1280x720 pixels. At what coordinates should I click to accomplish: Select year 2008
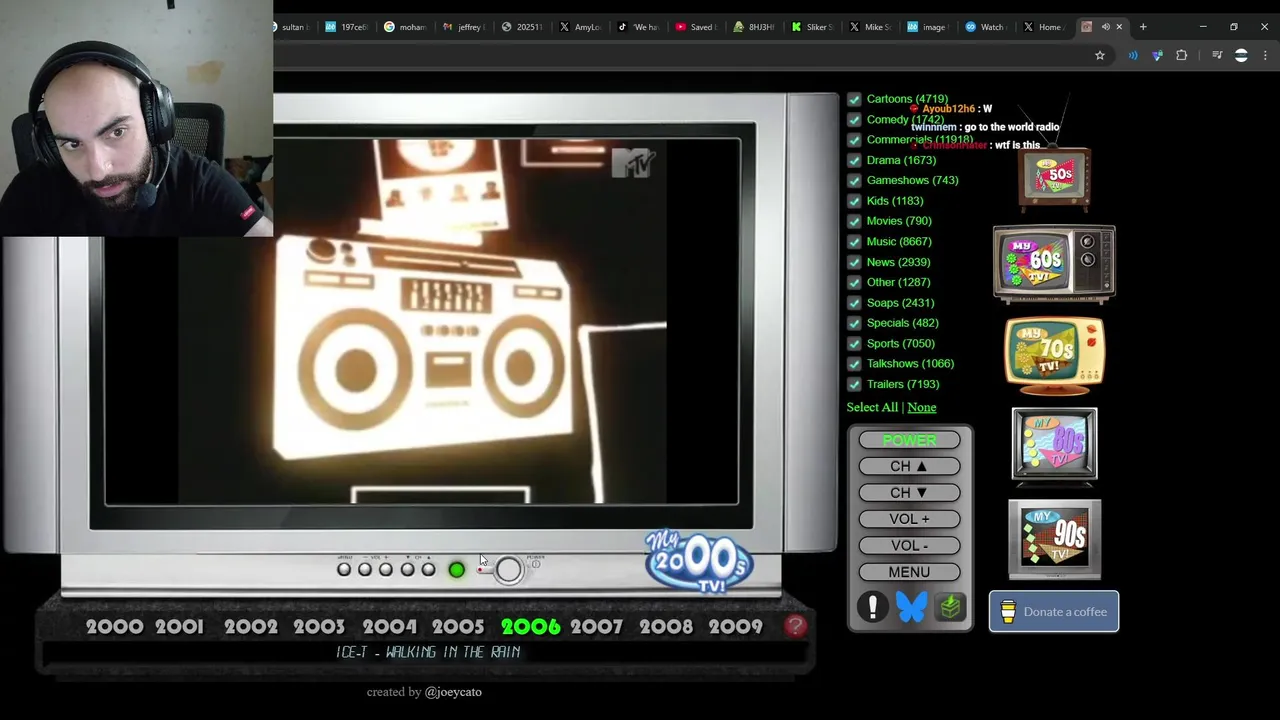coord(666,627)
